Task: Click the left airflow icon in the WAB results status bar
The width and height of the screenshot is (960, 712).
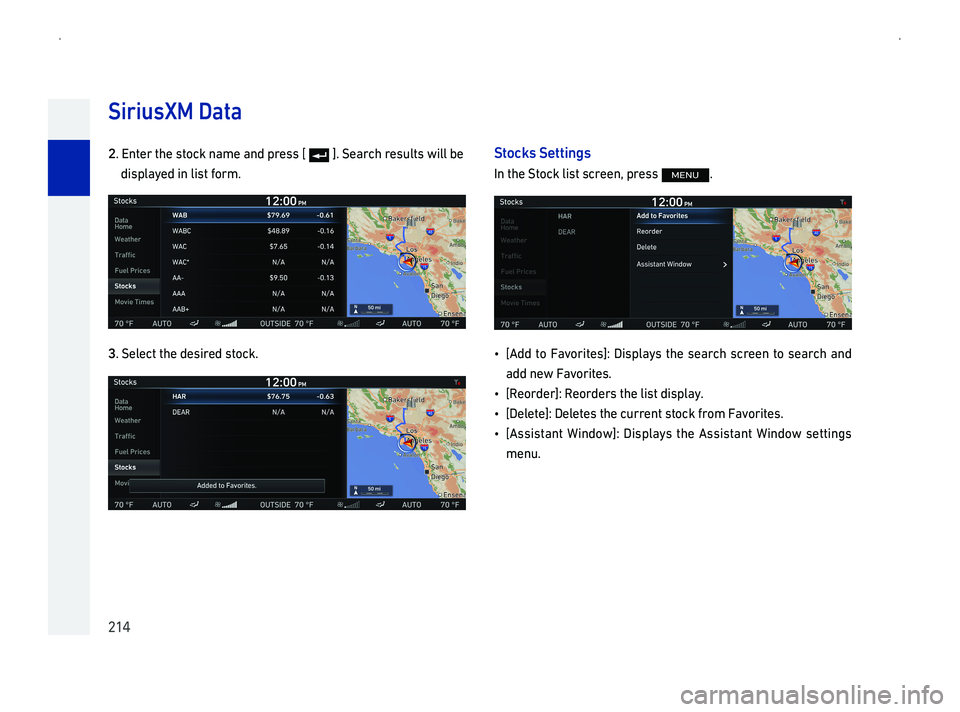Action: tap(194, 323)
